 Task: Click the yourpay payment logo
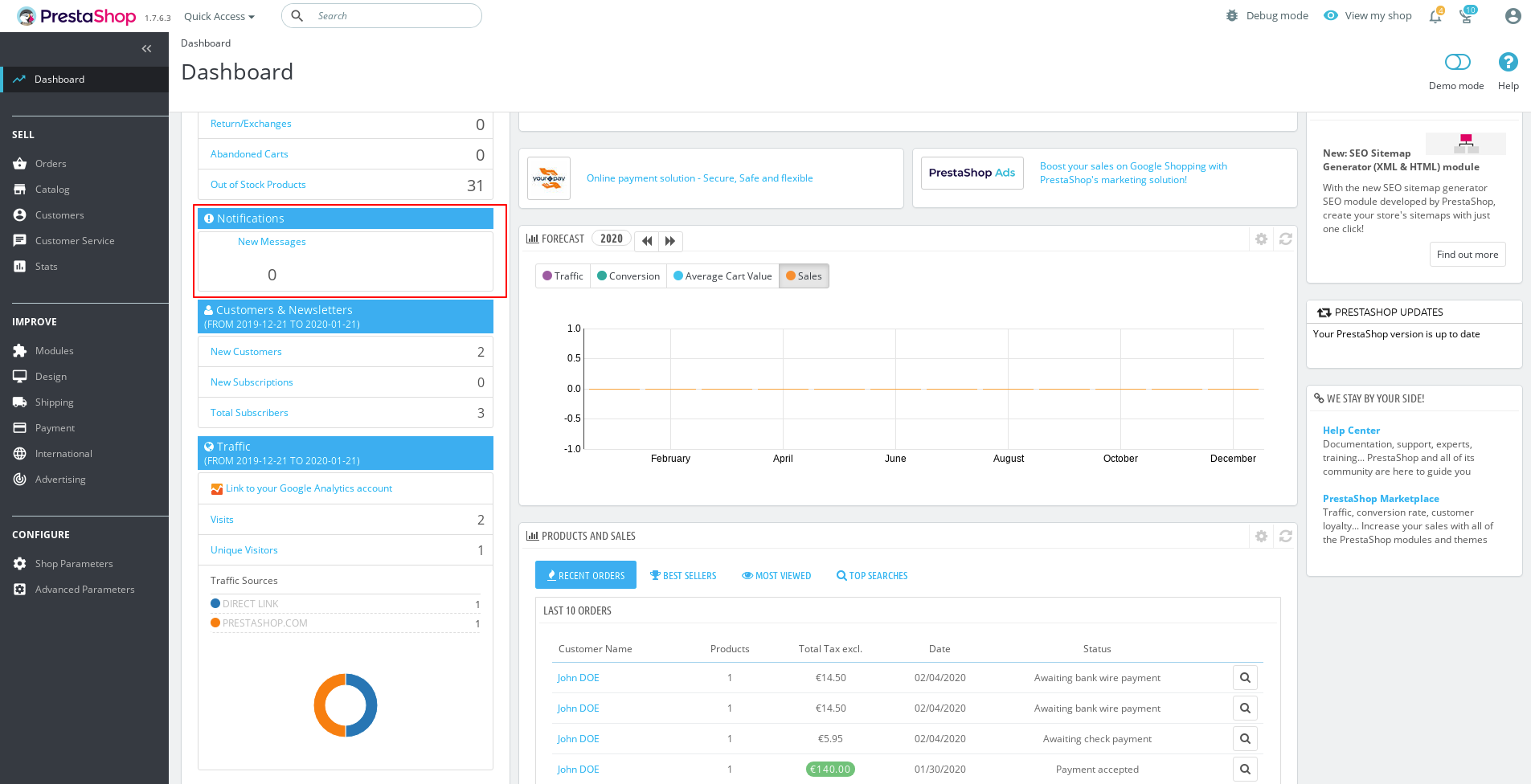click(549, 178)
